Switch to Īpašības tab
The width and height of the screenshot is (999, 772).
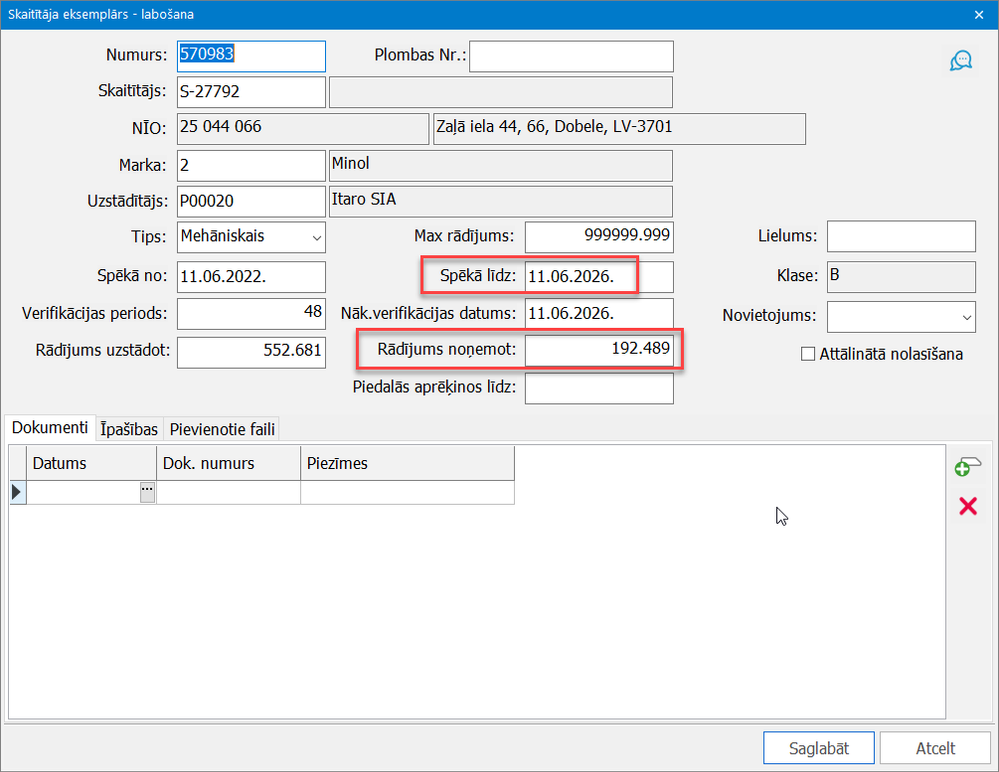(x=129, y=429)
